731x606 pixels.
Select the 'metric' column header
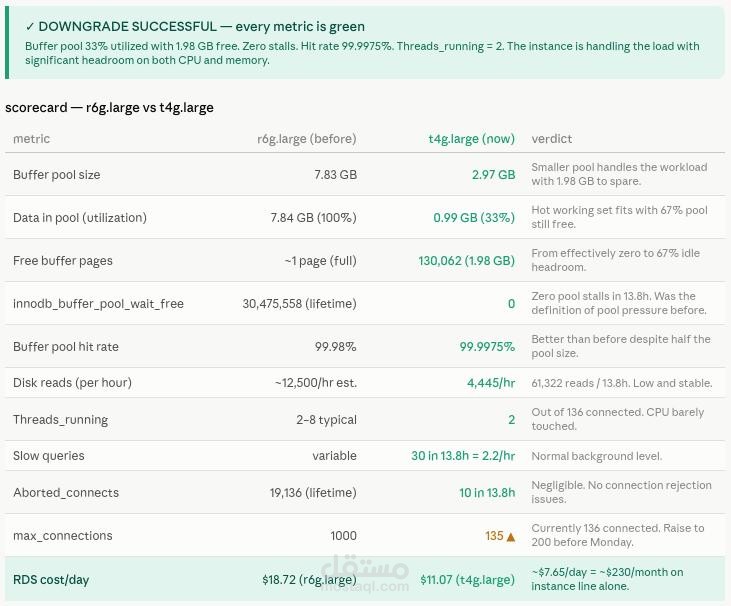(x=31, y=138)
